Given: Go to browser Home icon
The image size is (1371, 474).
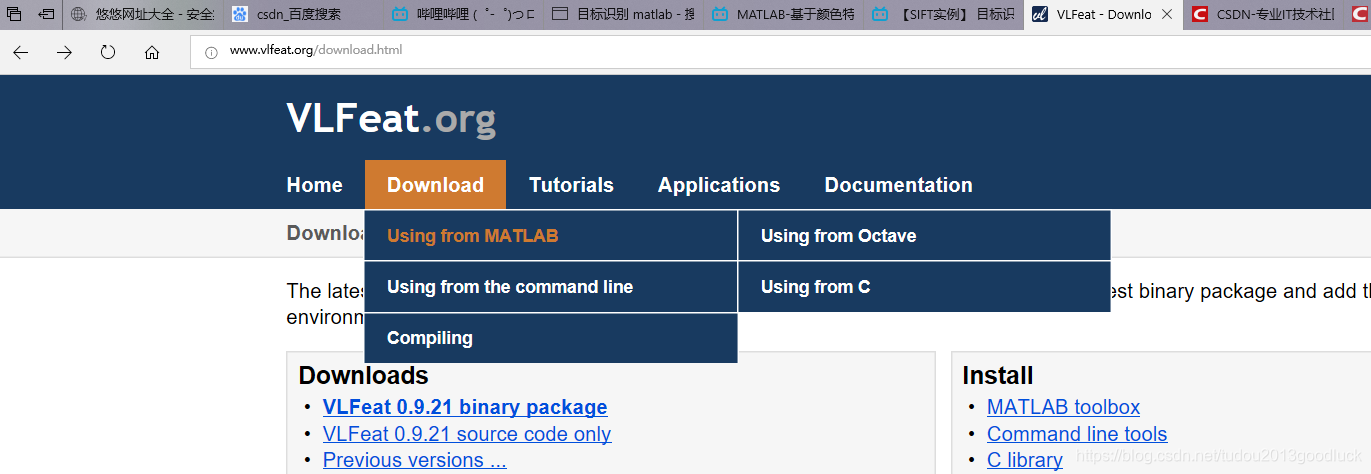Looking at the screenshot, I should 152,52.
